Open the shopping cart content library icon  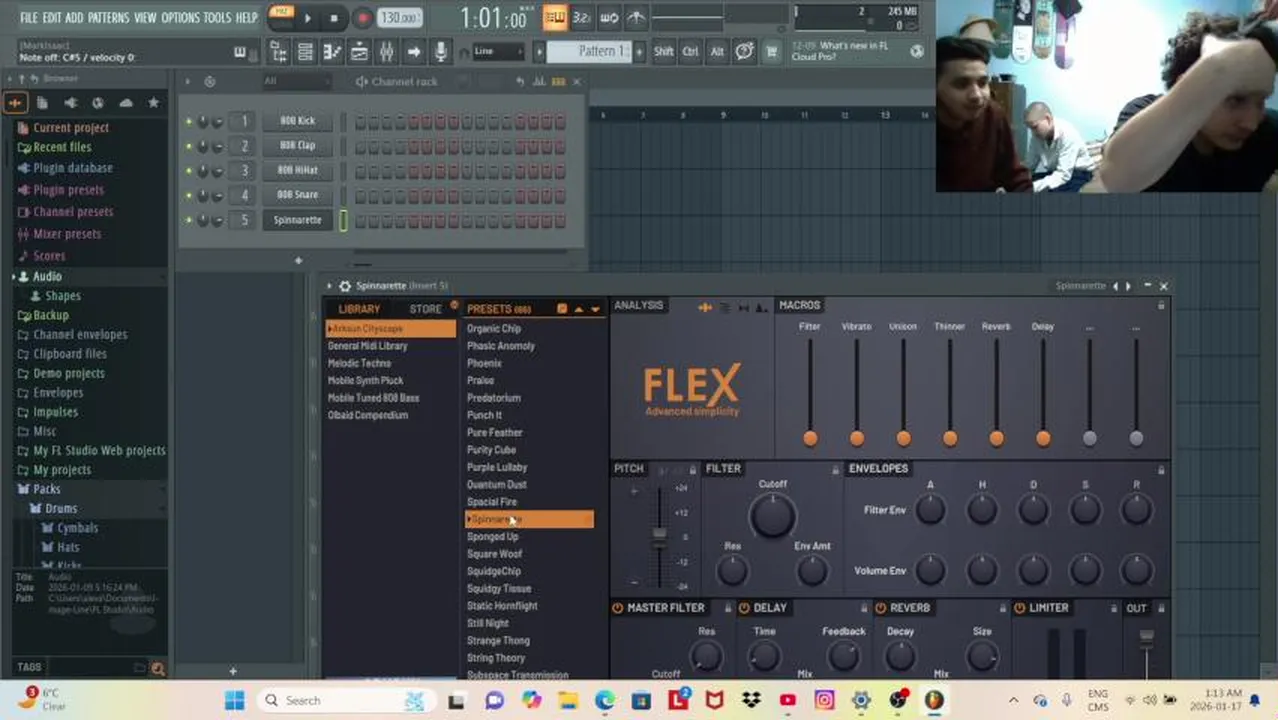pyautogui.click(x=771, y=52)
